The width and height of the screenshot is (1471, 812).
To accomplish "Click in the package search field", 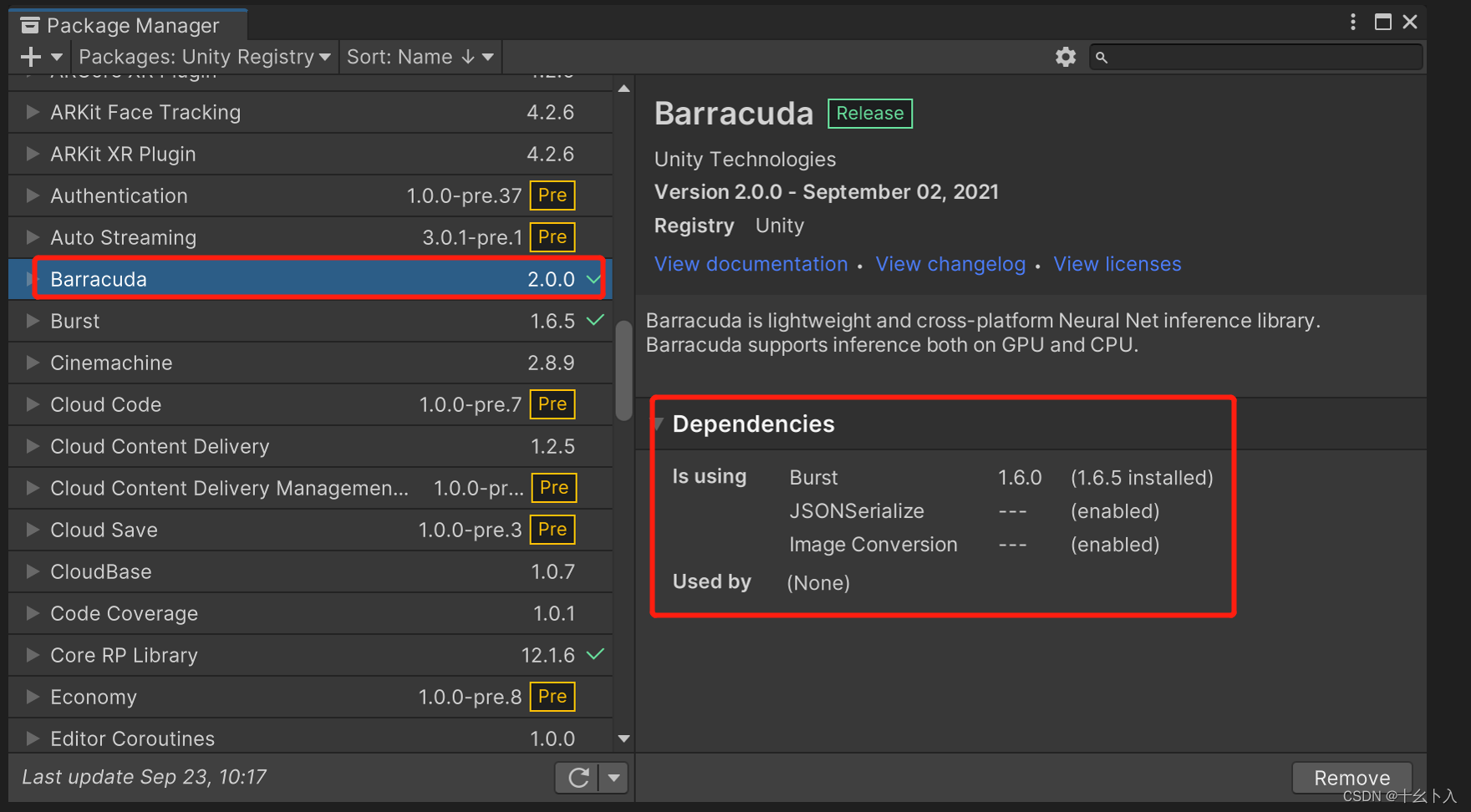I will point(1256,57).
